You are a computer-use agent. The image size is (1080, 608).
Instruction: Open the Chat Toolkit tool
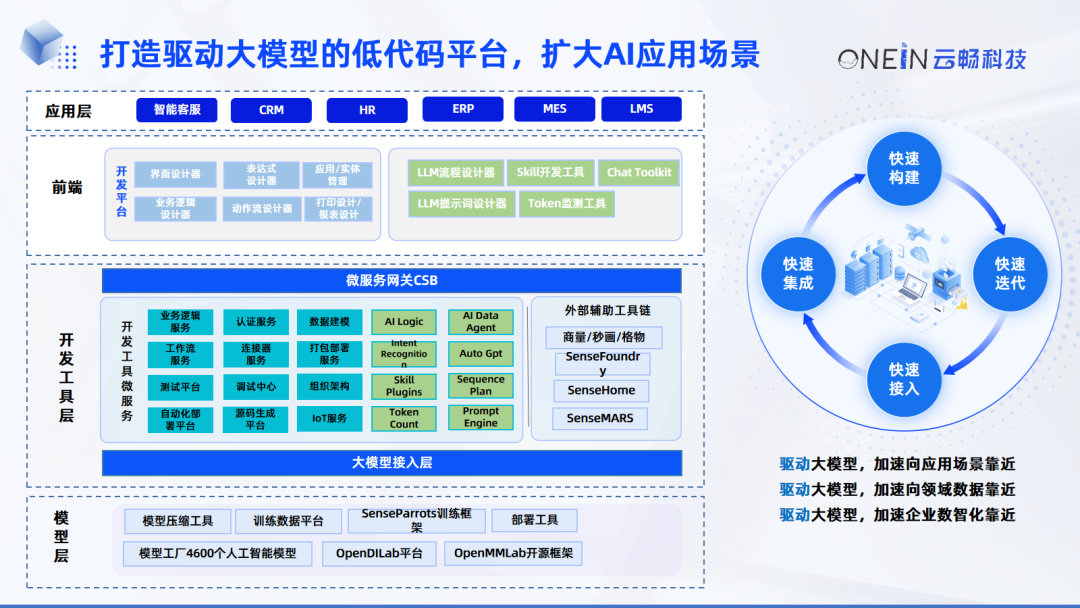pyautogui.click(x=639, y=172)
